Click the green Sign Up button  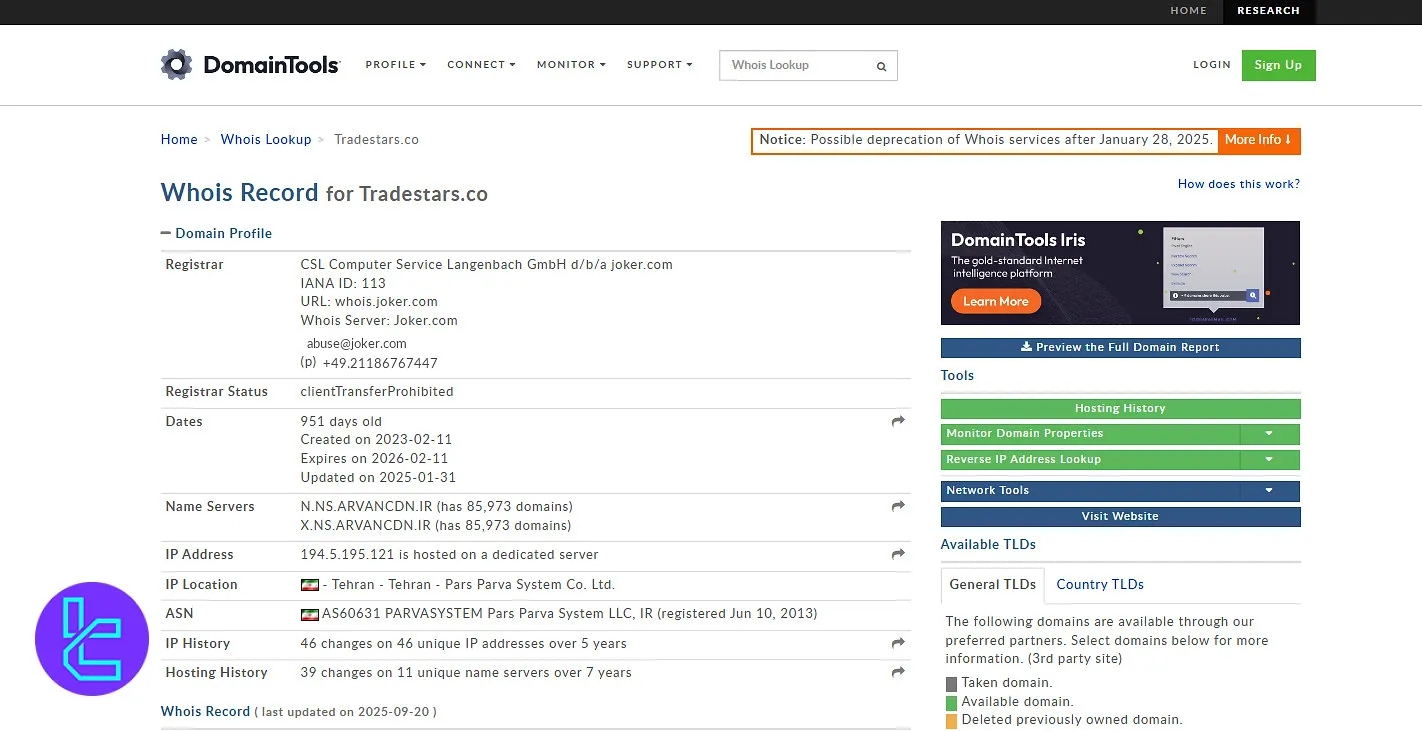pos(1278,65)
